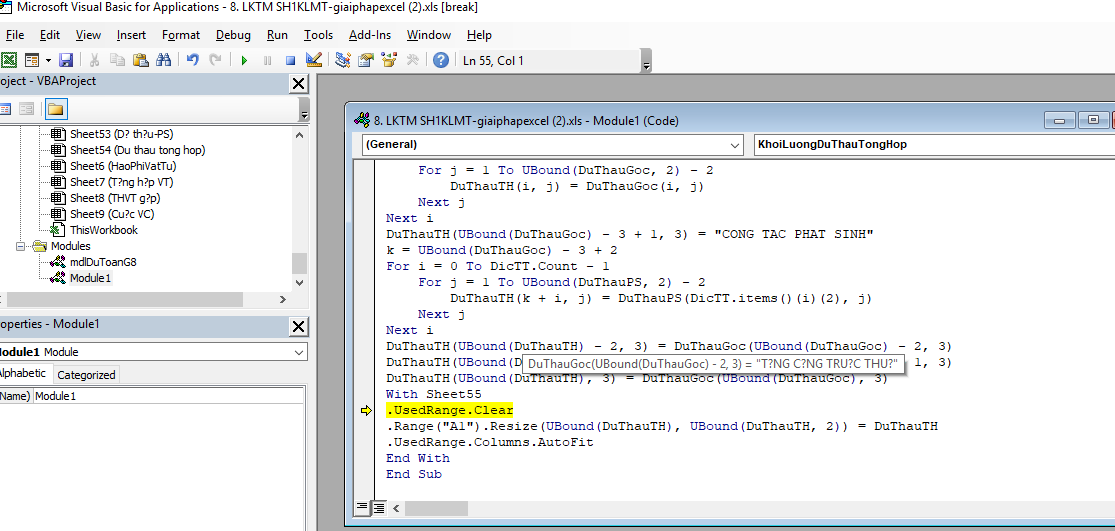Click the Toolbox hammer-wrench icon
Viewport: 1115px width, 531px height.
[412, 60]
